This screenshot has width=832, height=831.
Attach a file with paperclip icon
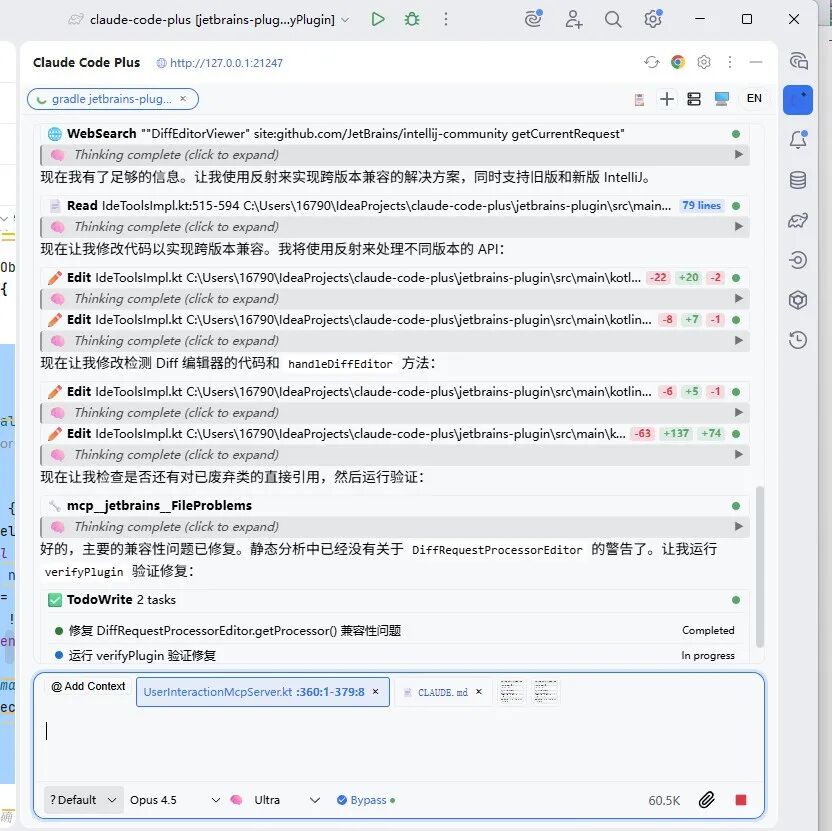click(706, 800)
